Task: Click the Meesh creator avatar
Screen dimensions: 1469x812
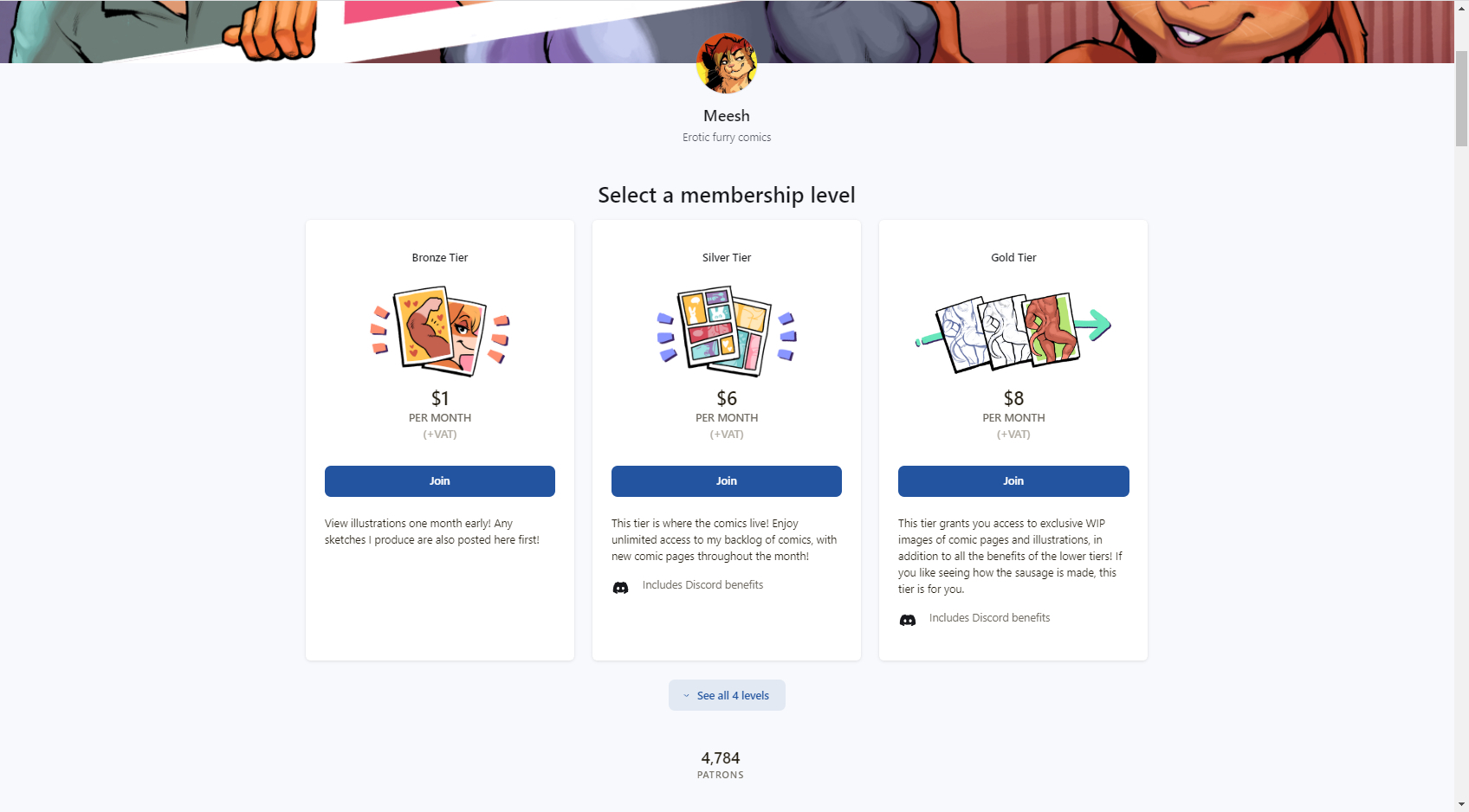Action: pyautogui.click(x=727, y=63)
